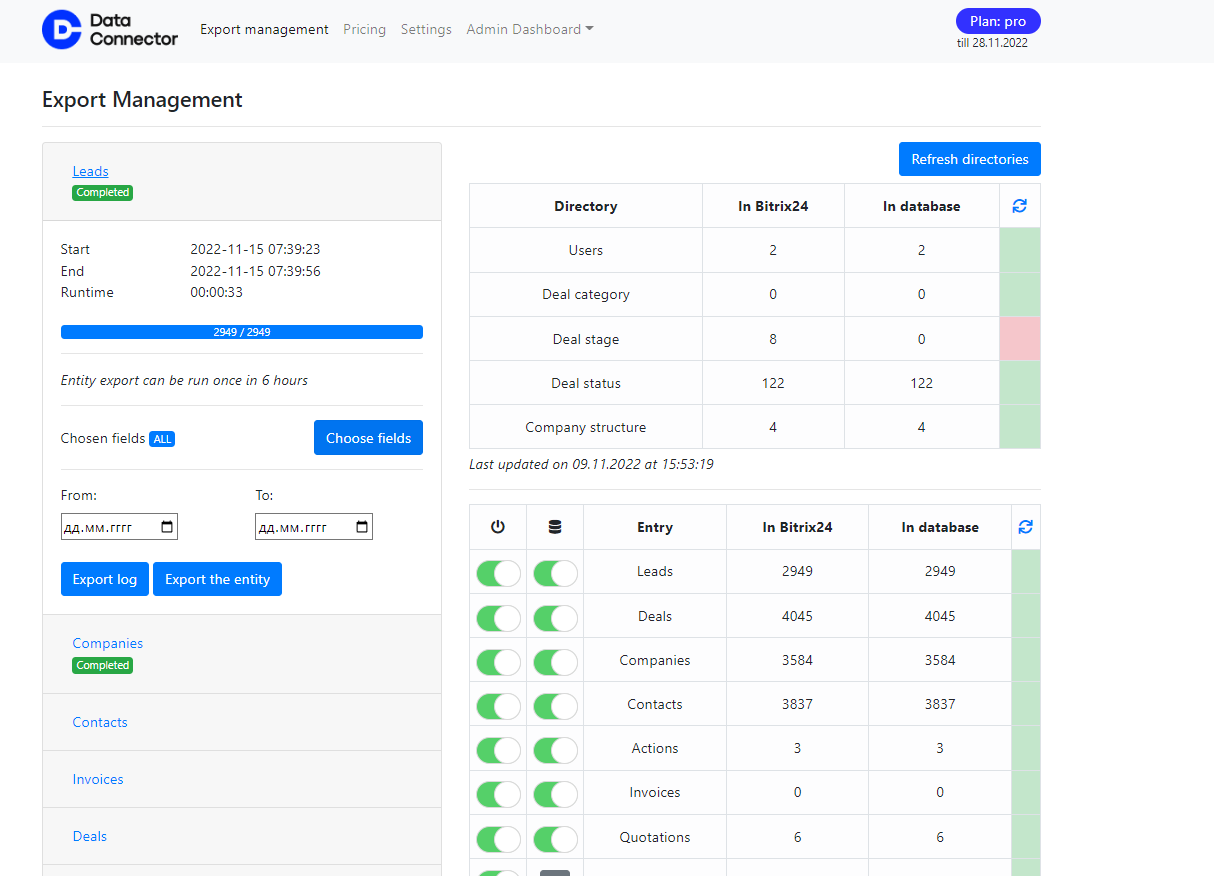Toggle database switch for Companies entry
The image size is (1214, 876).
click(555, 661)
